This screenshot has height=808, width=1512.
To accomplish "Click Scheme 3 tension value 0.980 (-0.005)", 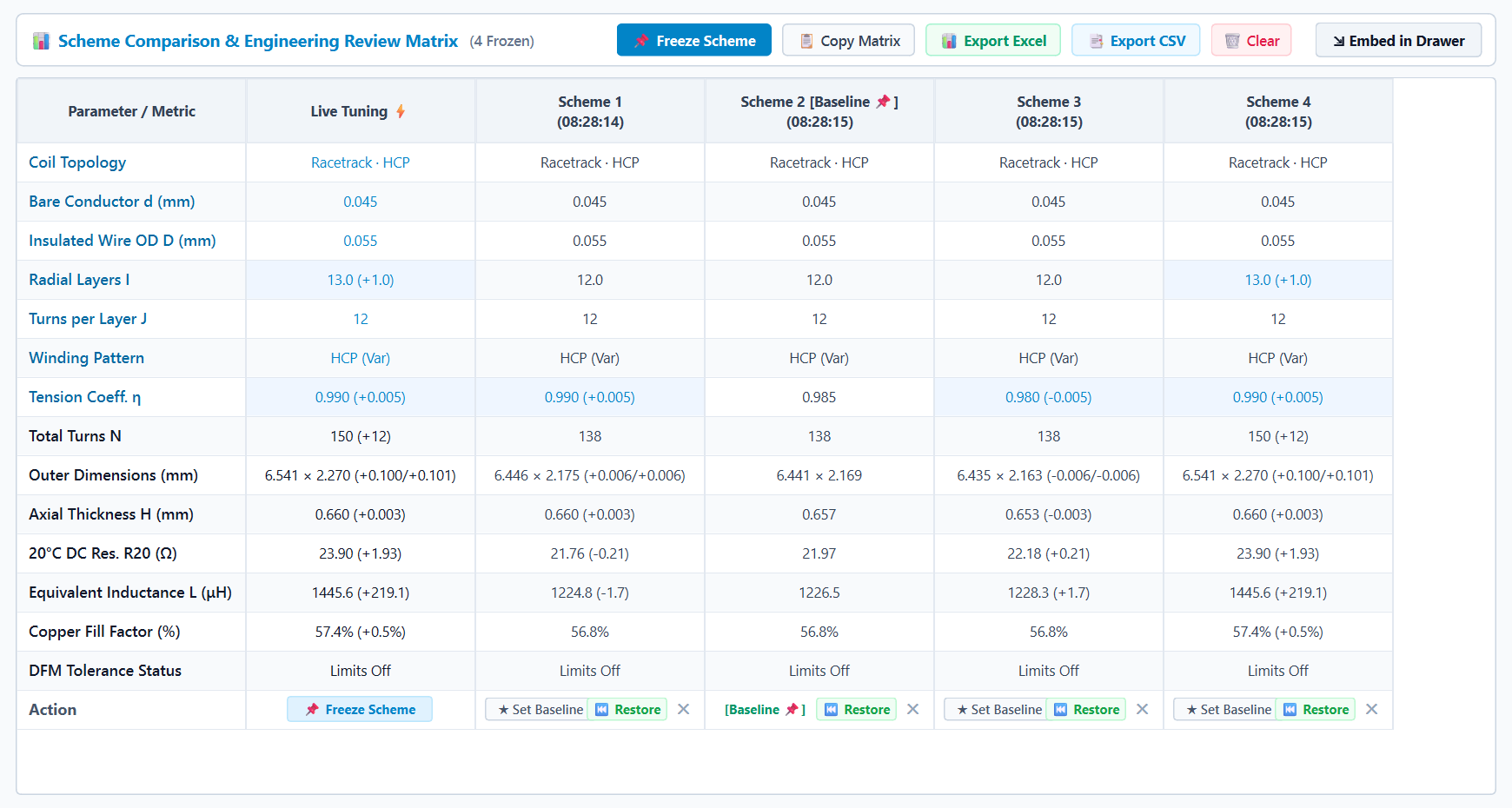I will (x=1049, y=397).
